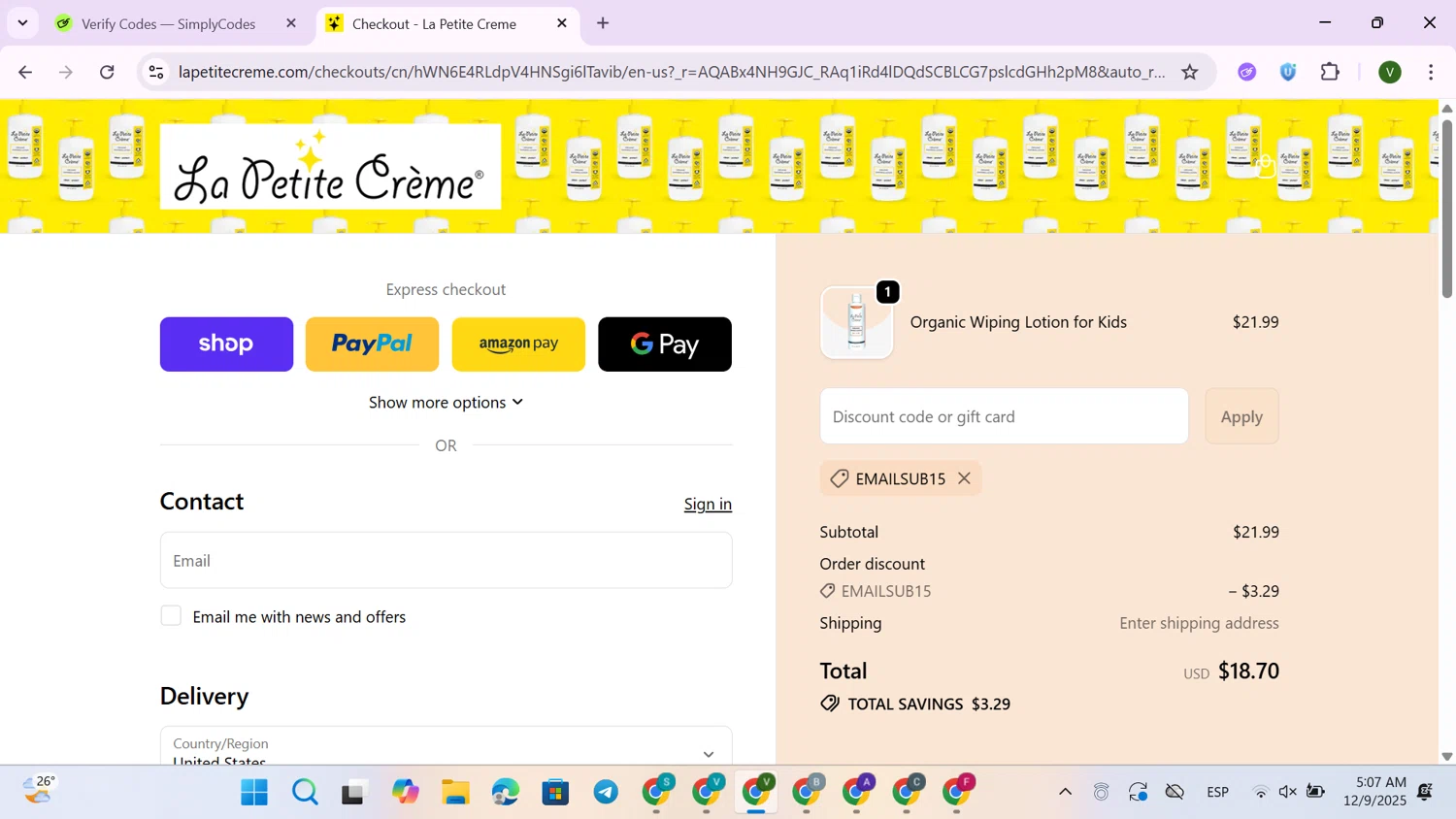Open Chrome profile A window on taskbar
The image size is (1456, 819).
coord(858,792)
